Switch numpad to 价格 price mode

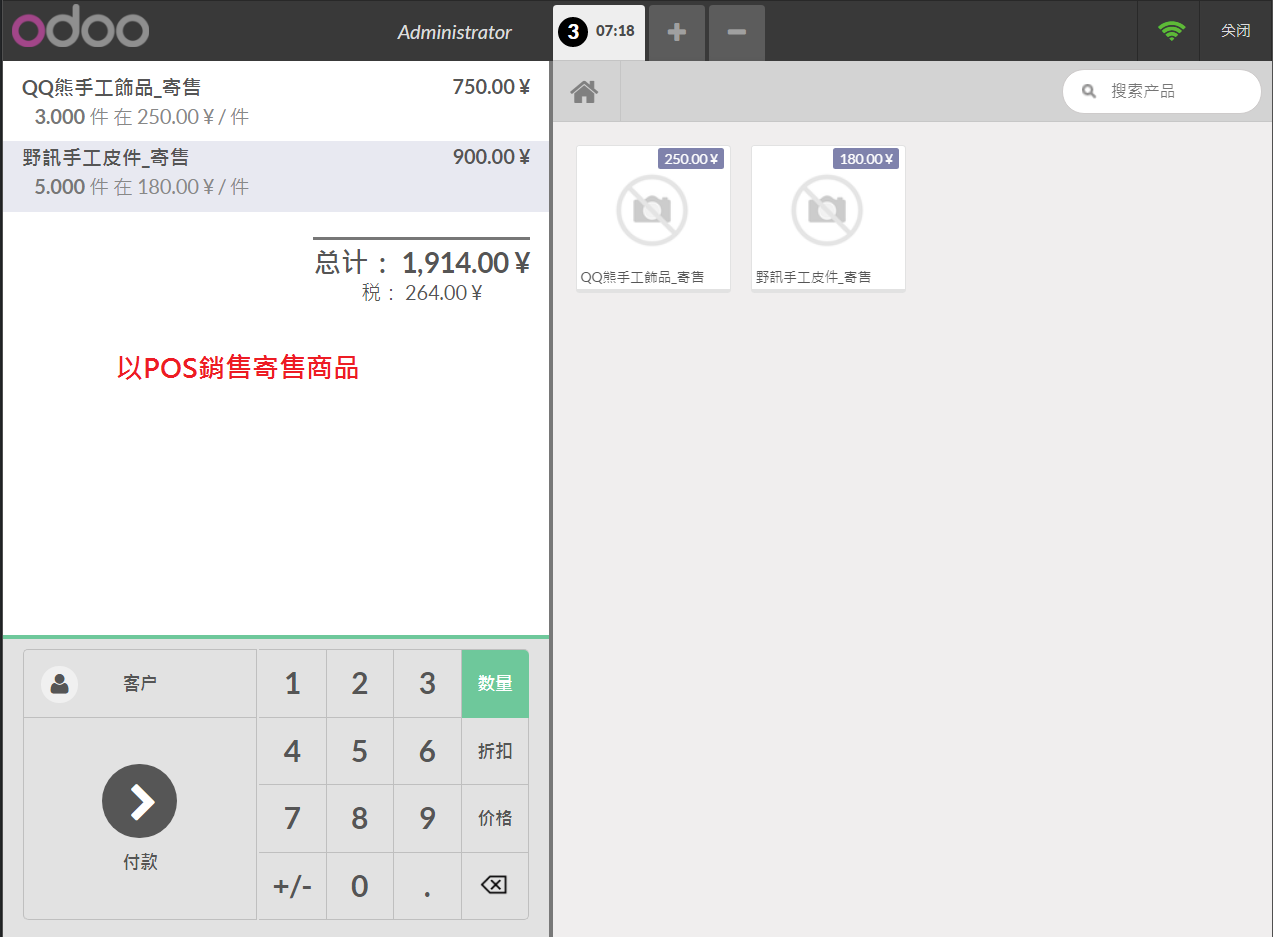click(495, 818)
